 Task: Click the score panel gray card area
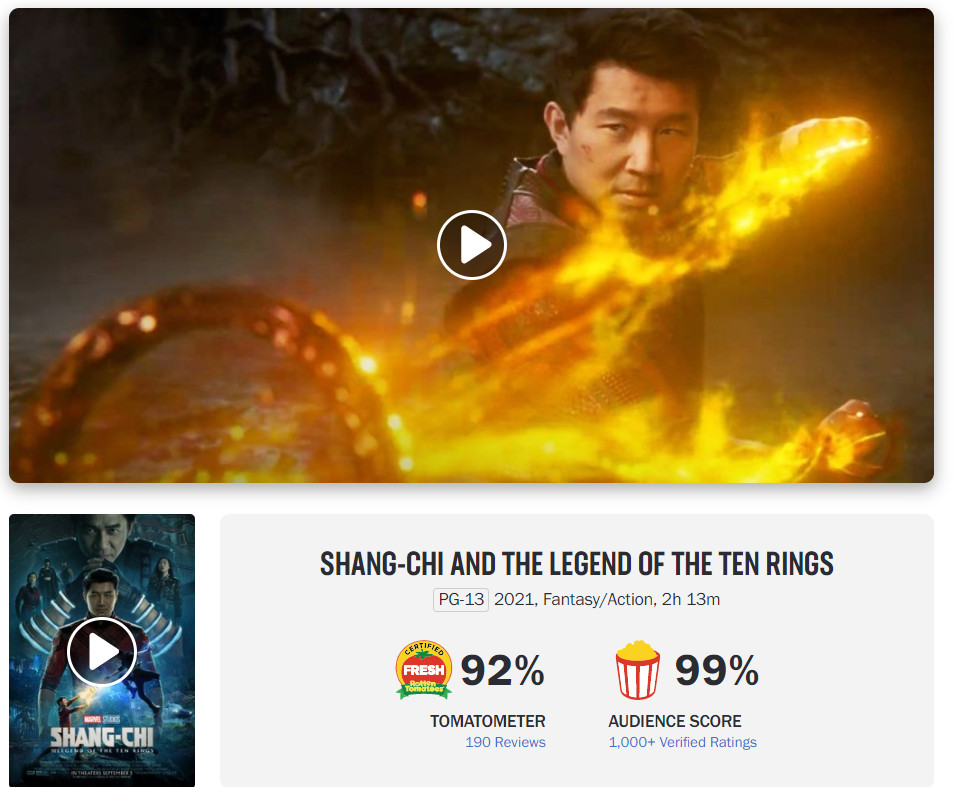point(576,650)
